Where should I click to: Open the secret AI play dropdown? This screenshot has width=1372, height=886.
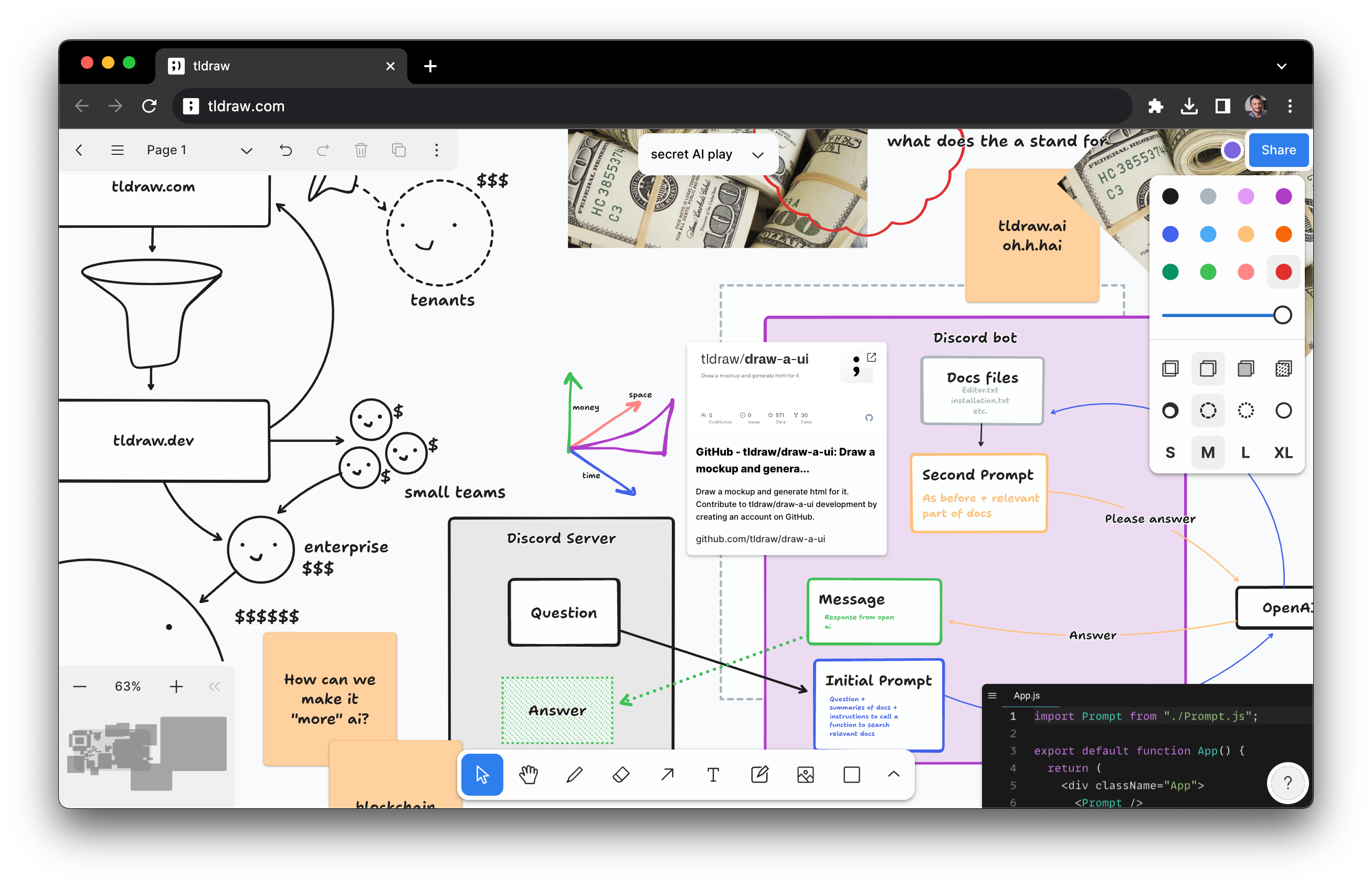(757, 154)
